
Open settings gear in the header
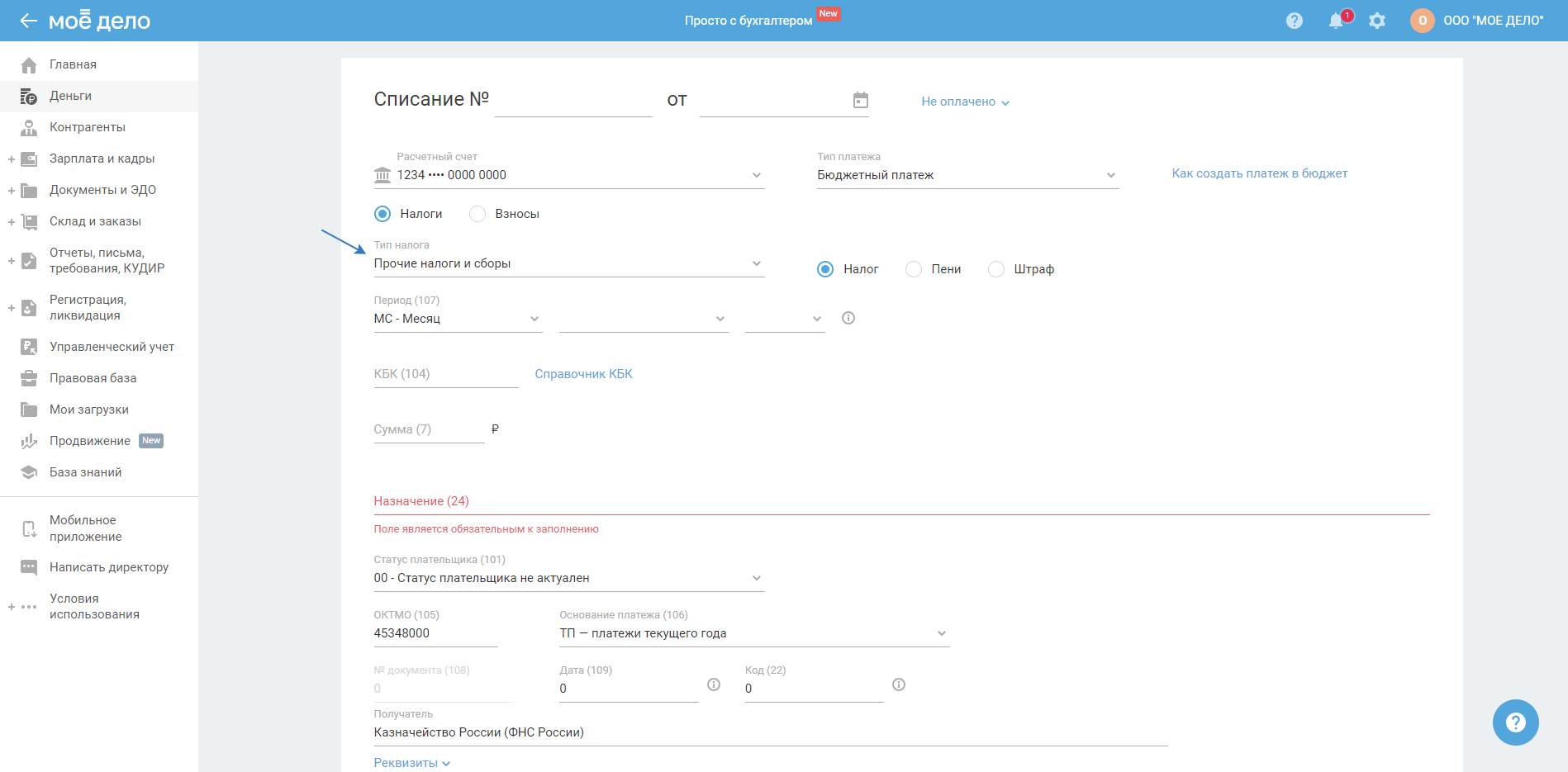click(1377, 21)
